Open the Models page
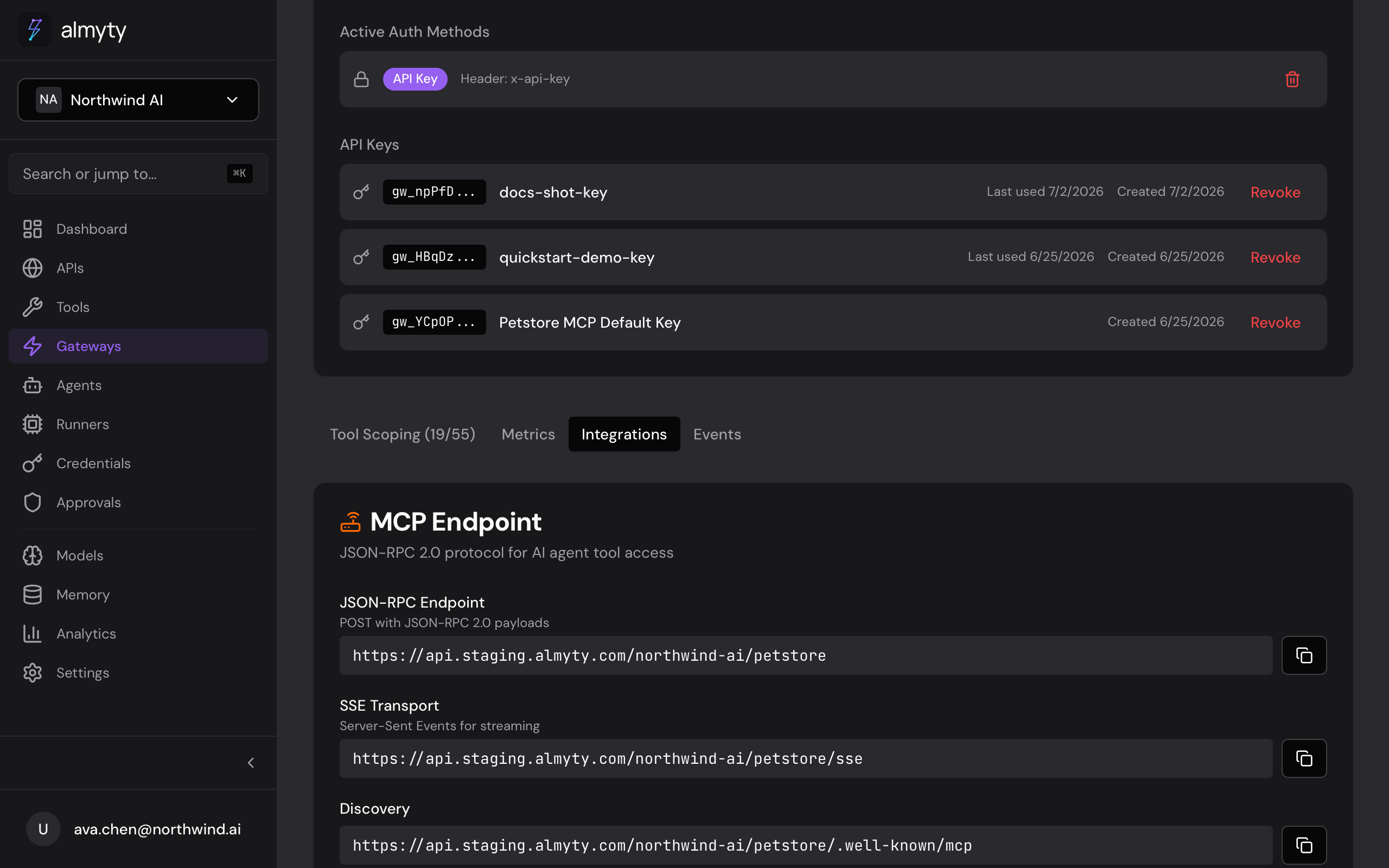The height and width of the screenshot is (868, 1389). pos(138,556)
